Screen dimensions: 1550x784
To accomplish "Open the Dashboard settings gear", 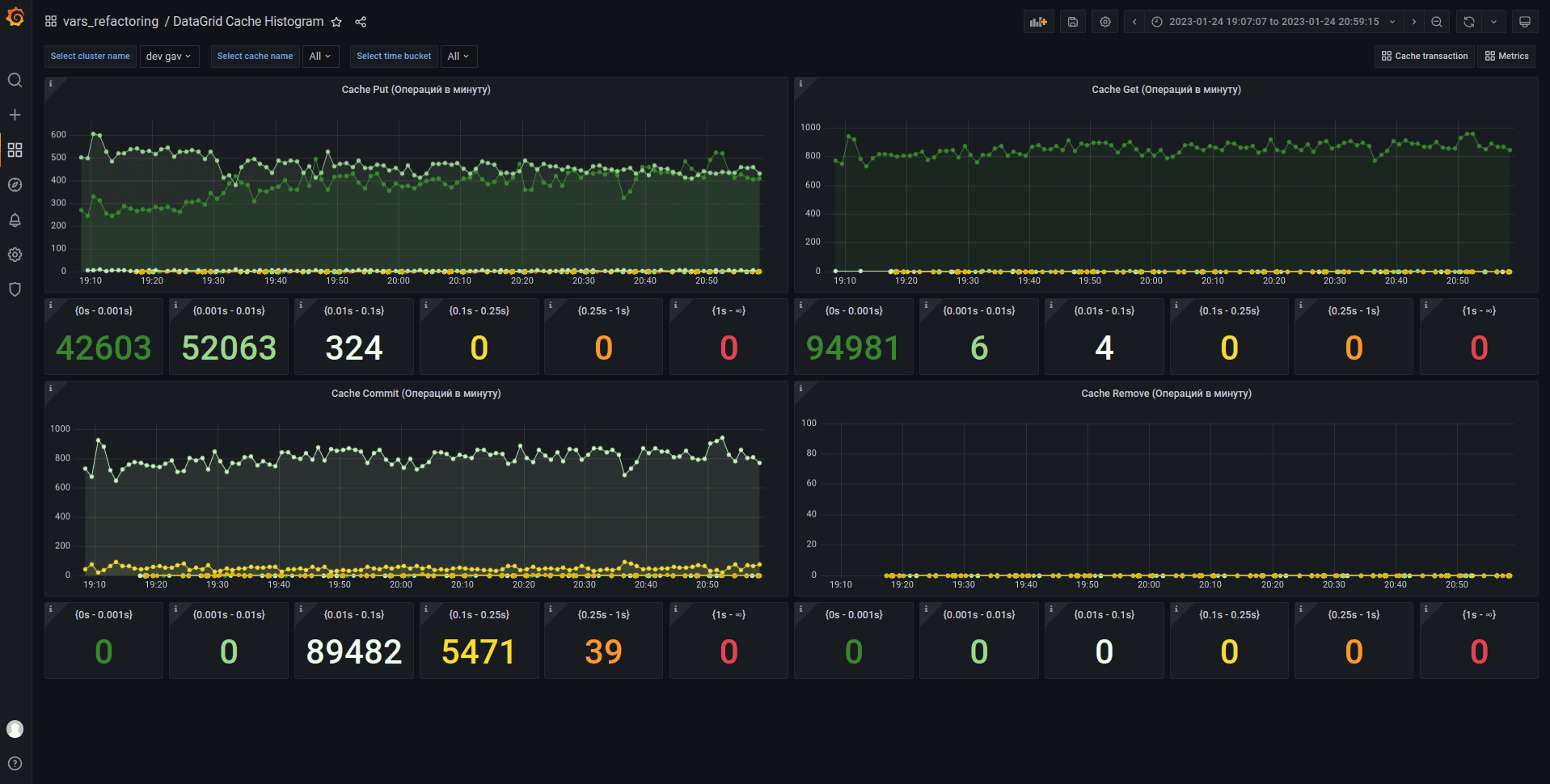I will pos(1105,22).
